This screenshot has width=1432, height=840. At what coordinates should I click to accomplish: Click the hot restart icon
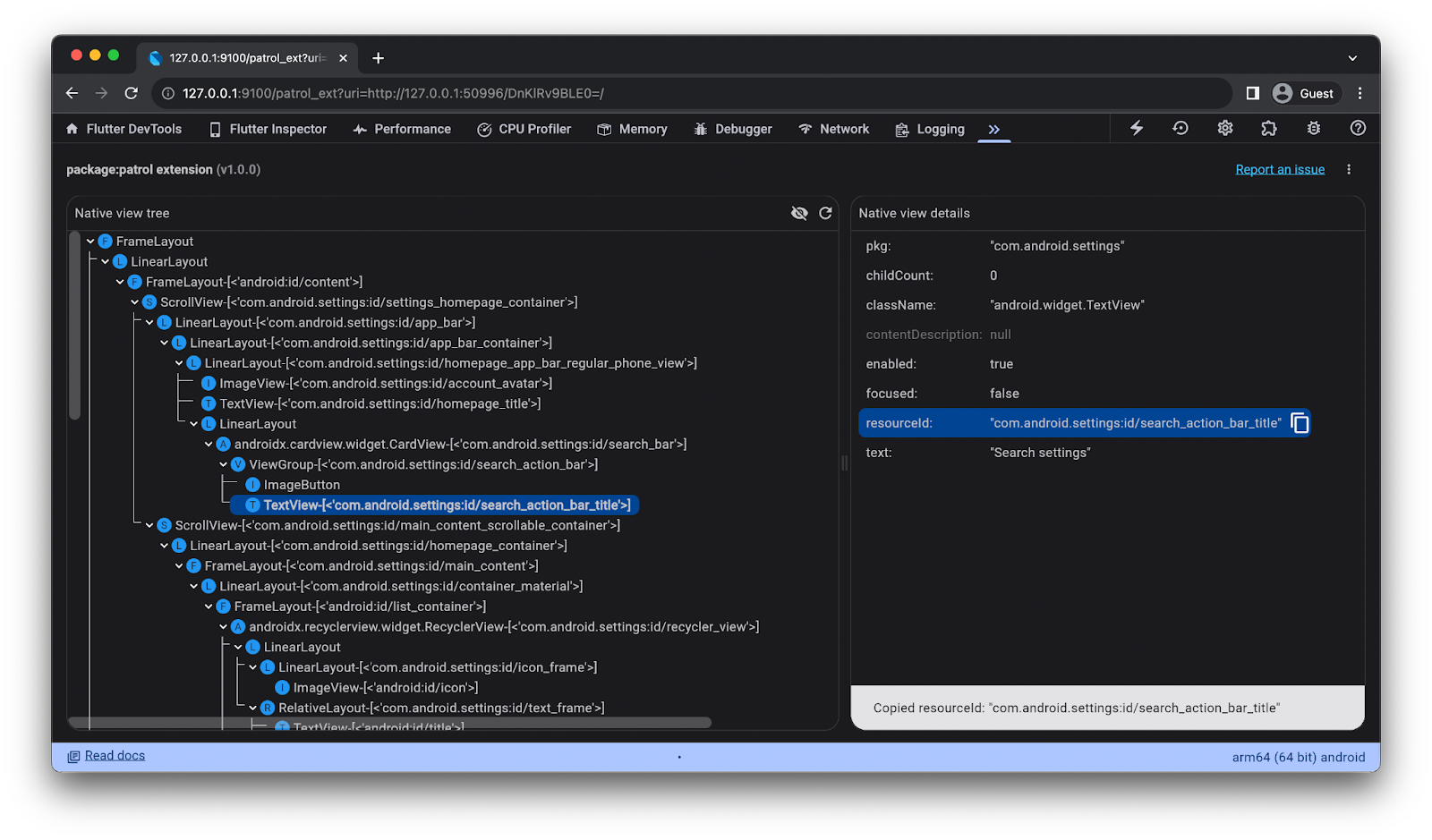pyautogui.click(x=1181, y=128)
